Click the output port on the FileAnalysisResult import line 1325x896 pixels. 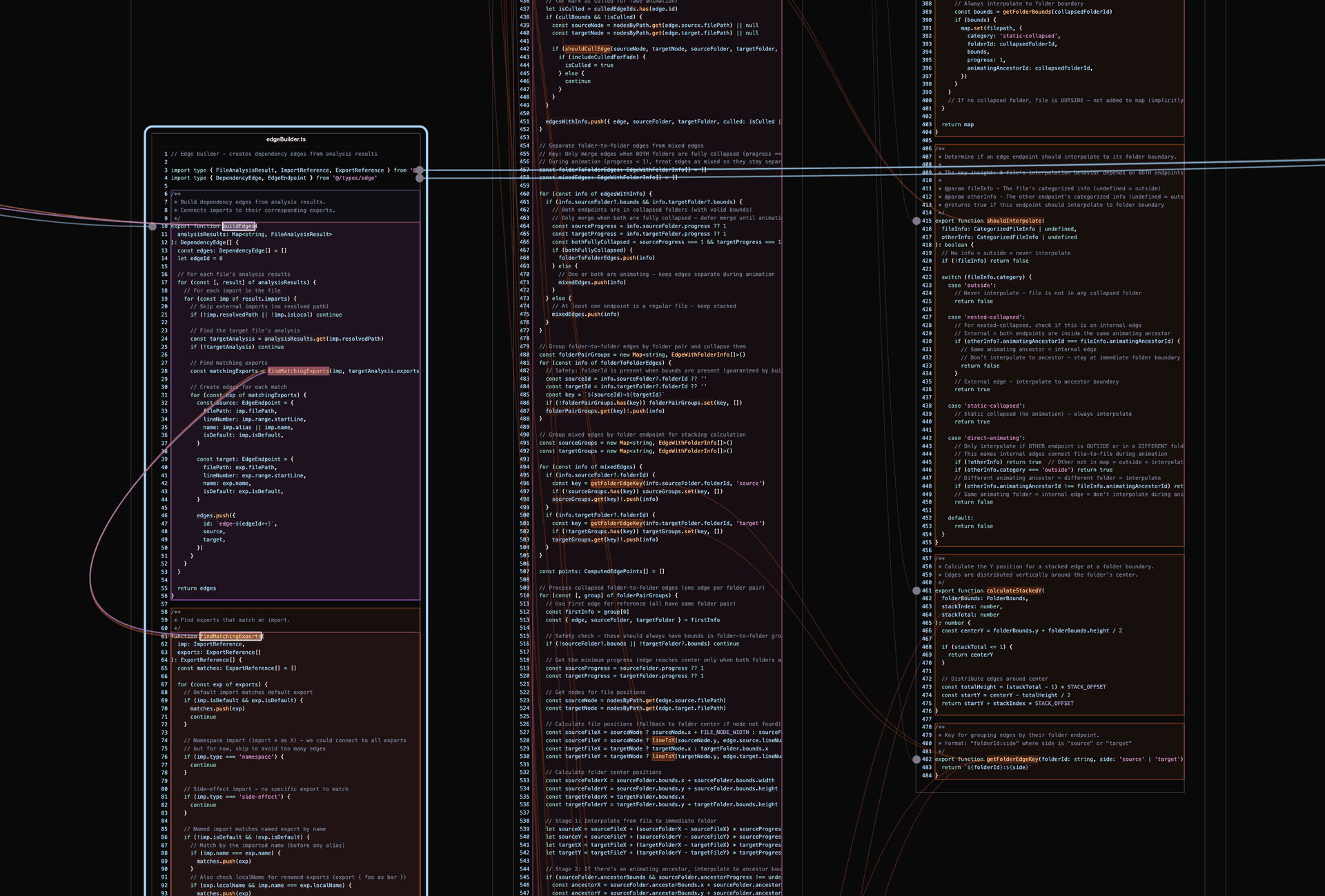[420, 170]
